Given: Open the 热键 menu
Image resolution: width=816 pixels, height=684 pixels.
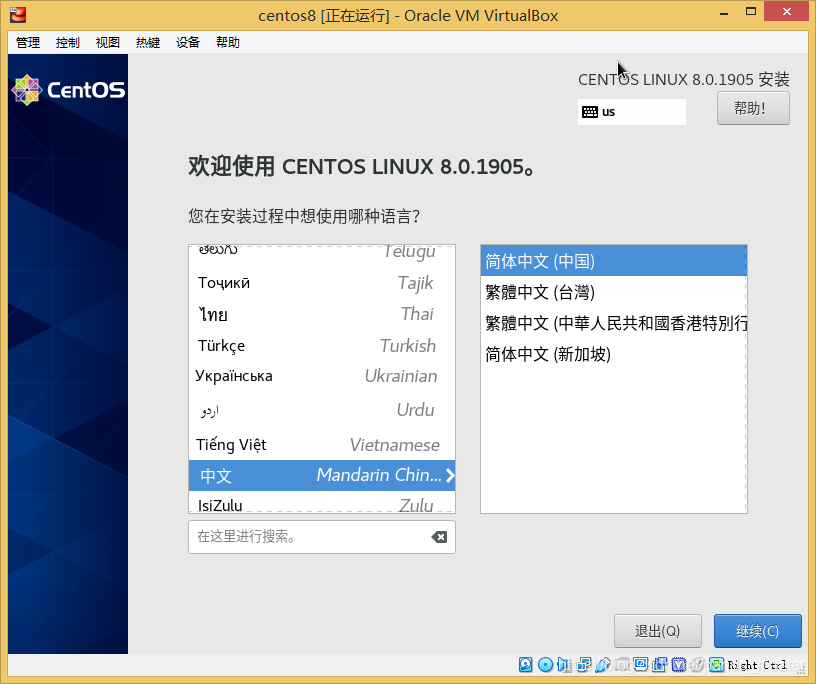Looking at the screenshot, I should (x=148, y=42).
